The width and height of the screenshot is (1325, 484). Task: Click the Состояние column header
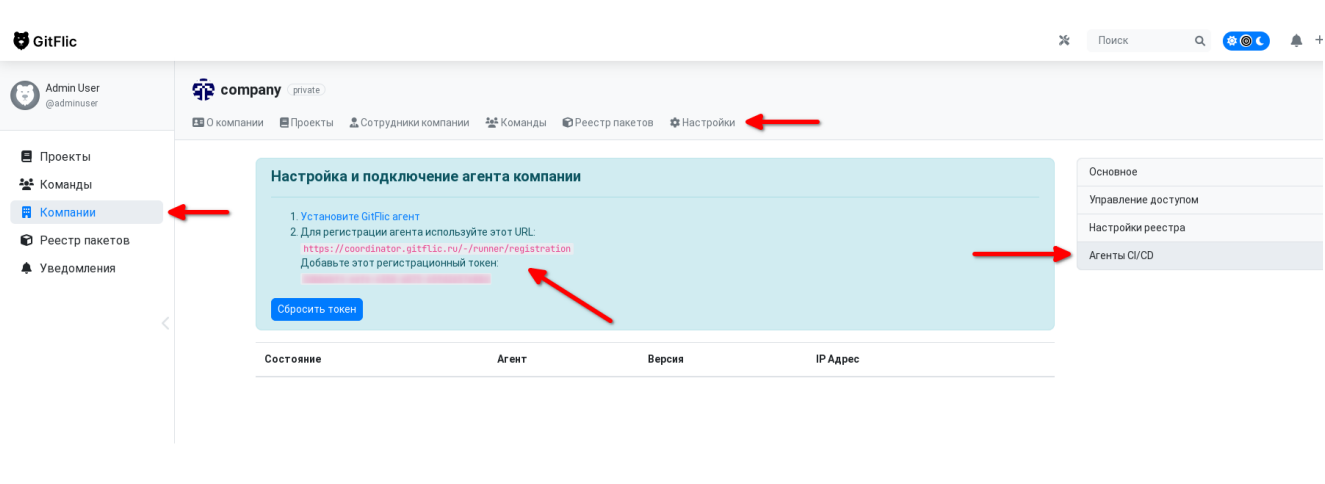pos(293,359)
